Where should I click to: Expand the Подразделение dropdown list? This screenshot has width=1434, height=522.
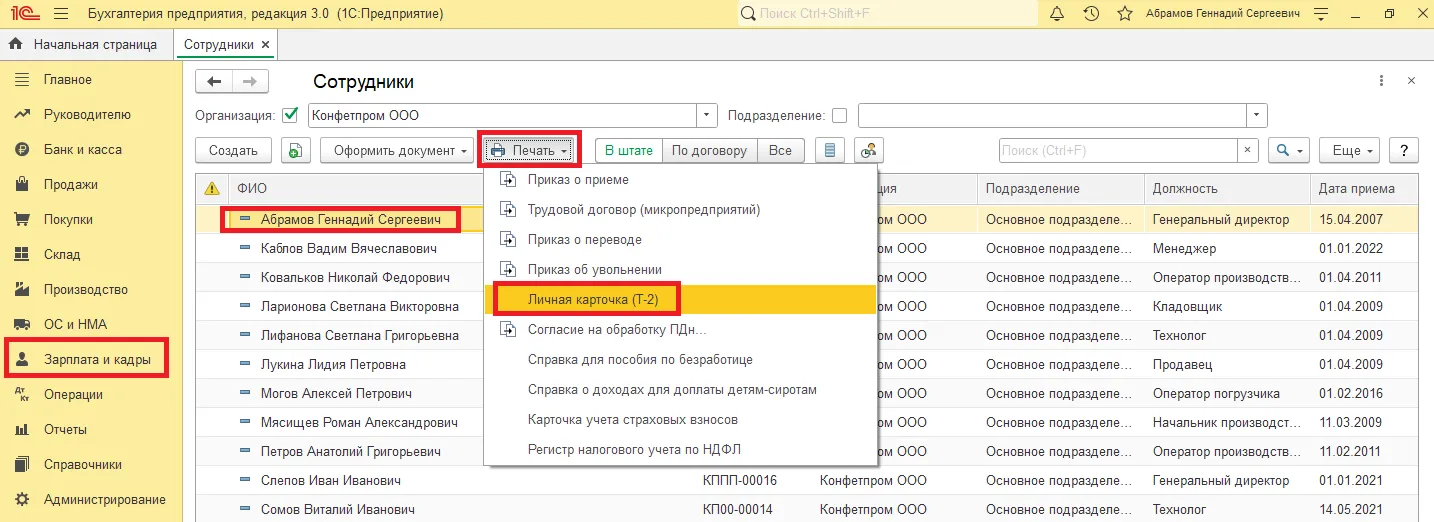click(1257, 115)
